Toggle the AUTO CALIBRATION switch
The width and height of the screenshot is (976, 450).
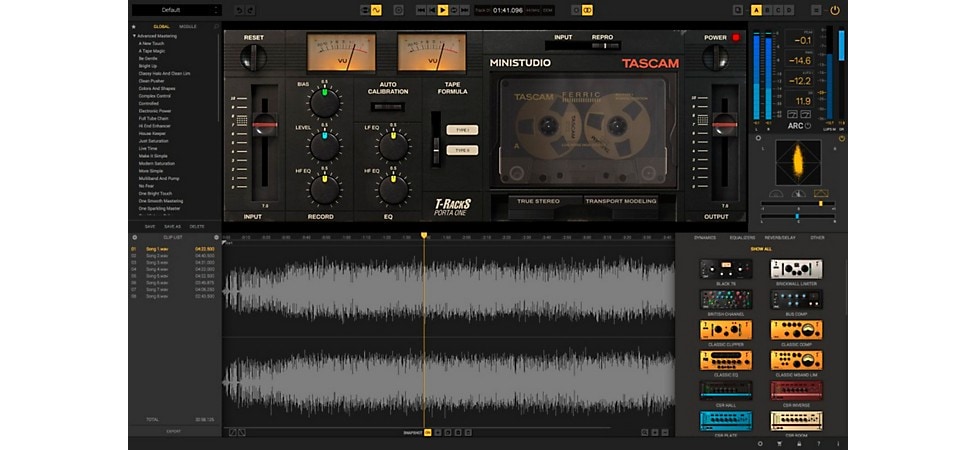387,107
